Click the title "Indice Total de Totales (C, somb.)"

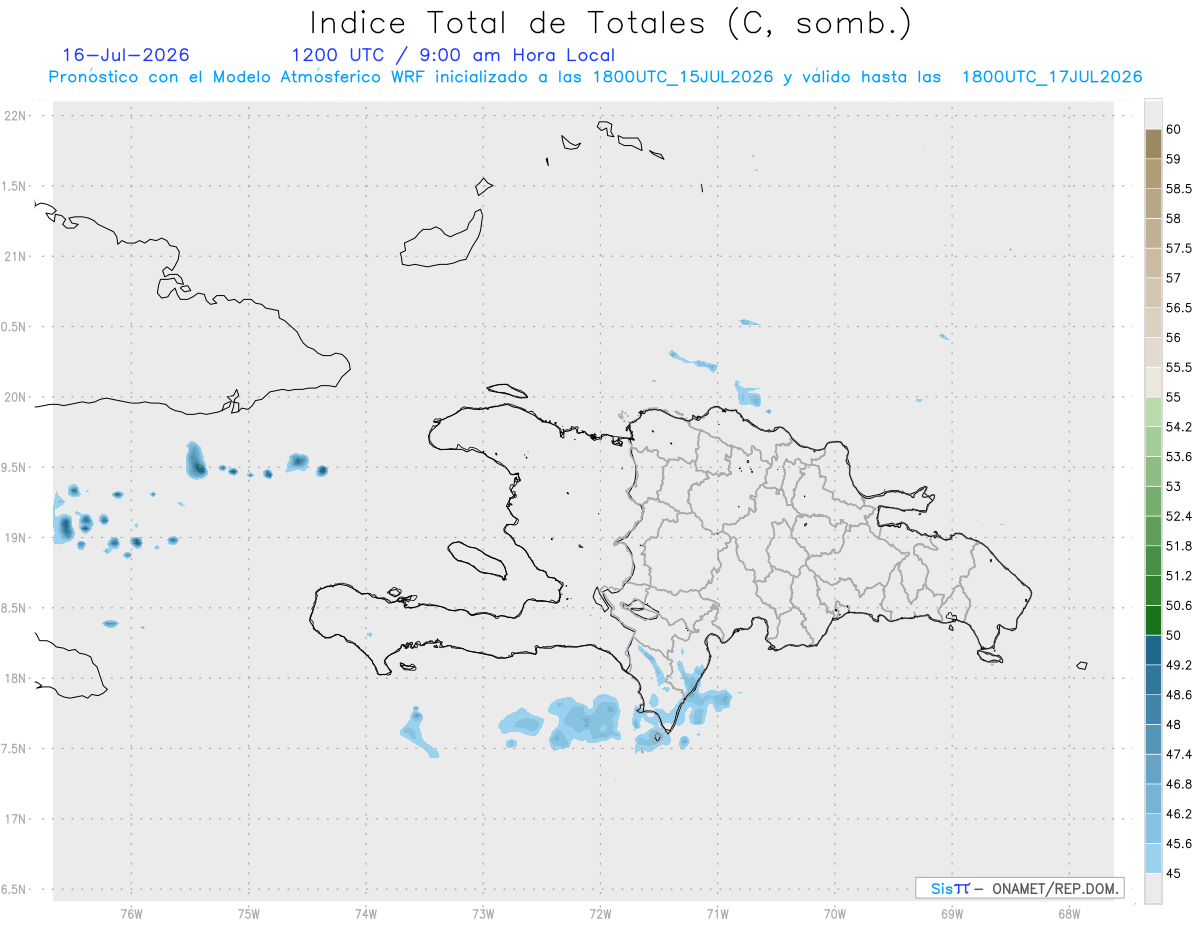pos(611,23)
